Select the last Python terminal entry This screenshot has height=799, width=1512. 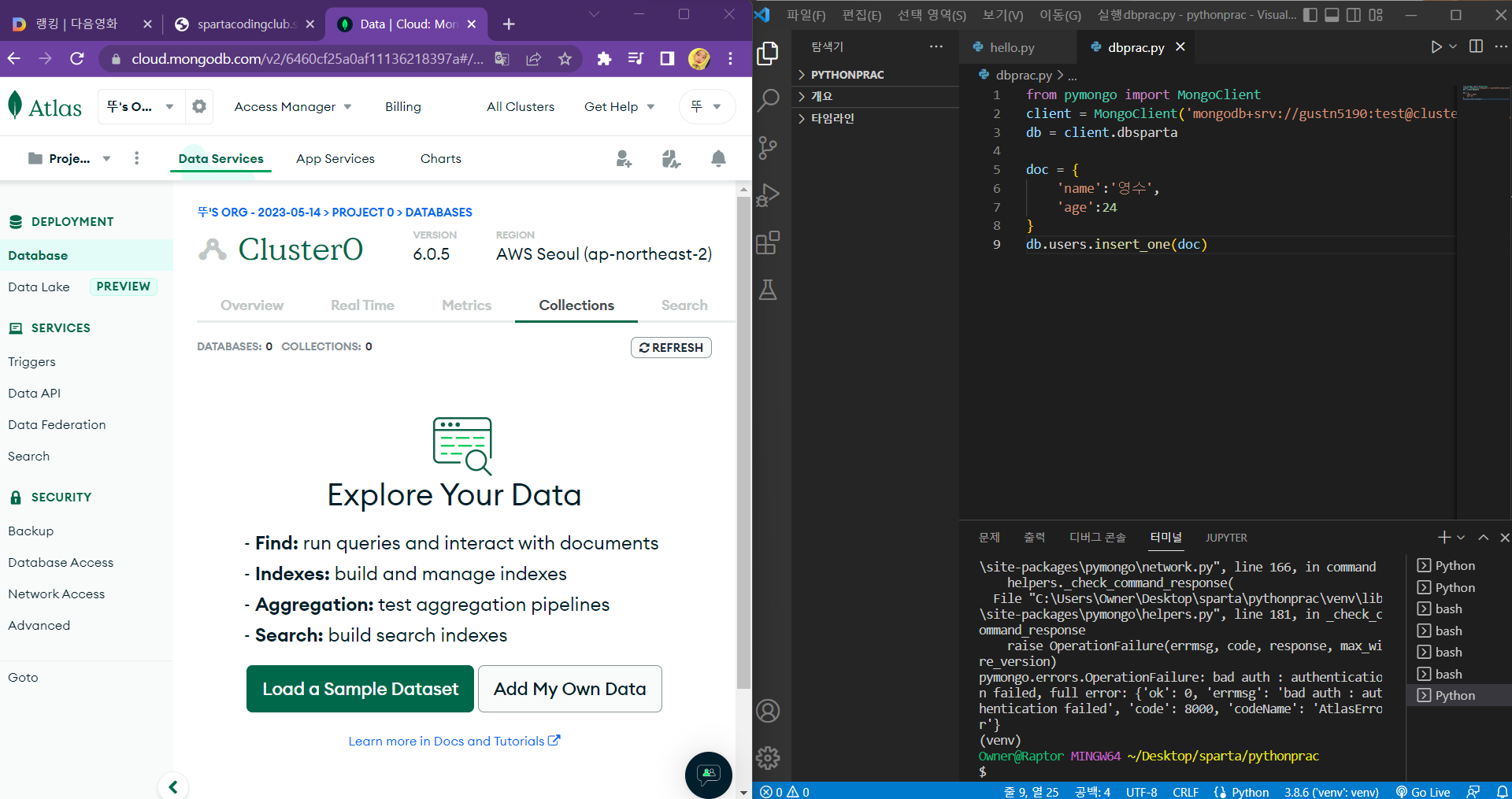pyautogui.click(x=1454, y=696)
